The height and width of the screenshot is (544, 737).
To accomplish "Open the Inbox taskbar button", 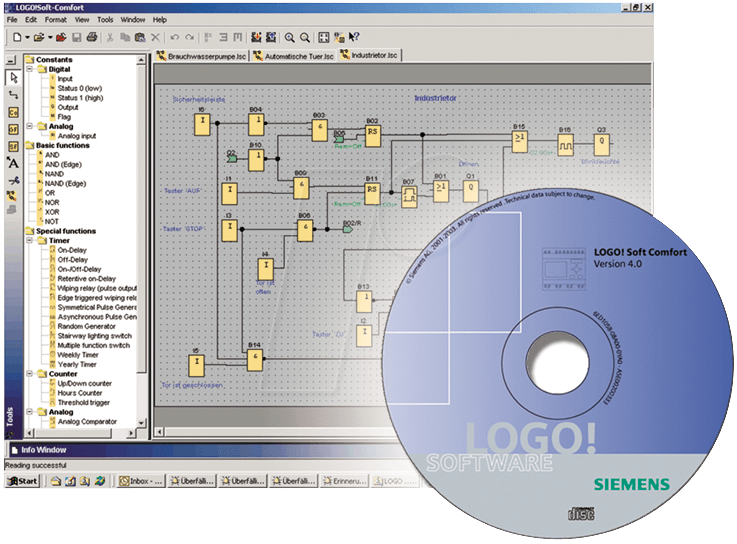I will [x=141, y=481].
